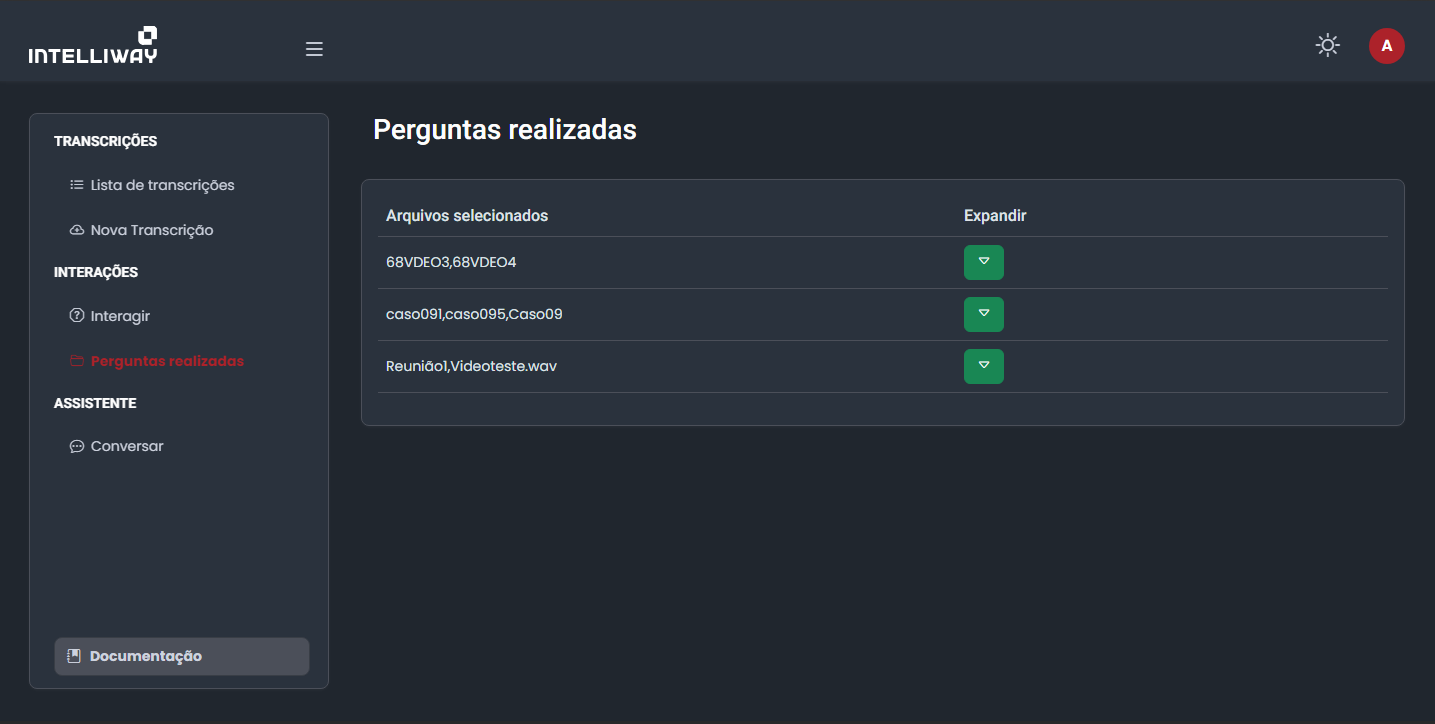Switch theme with the sun icon
Screen dimensions: 1435x724
[1327, 45]
